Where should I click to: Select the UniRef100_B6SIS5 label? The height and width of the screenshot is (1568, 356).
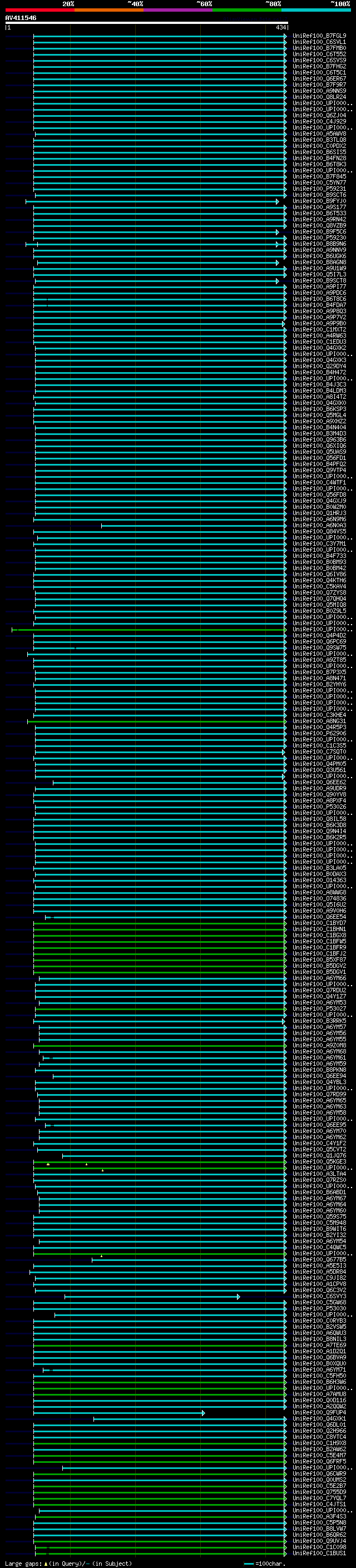coord(319,152)
